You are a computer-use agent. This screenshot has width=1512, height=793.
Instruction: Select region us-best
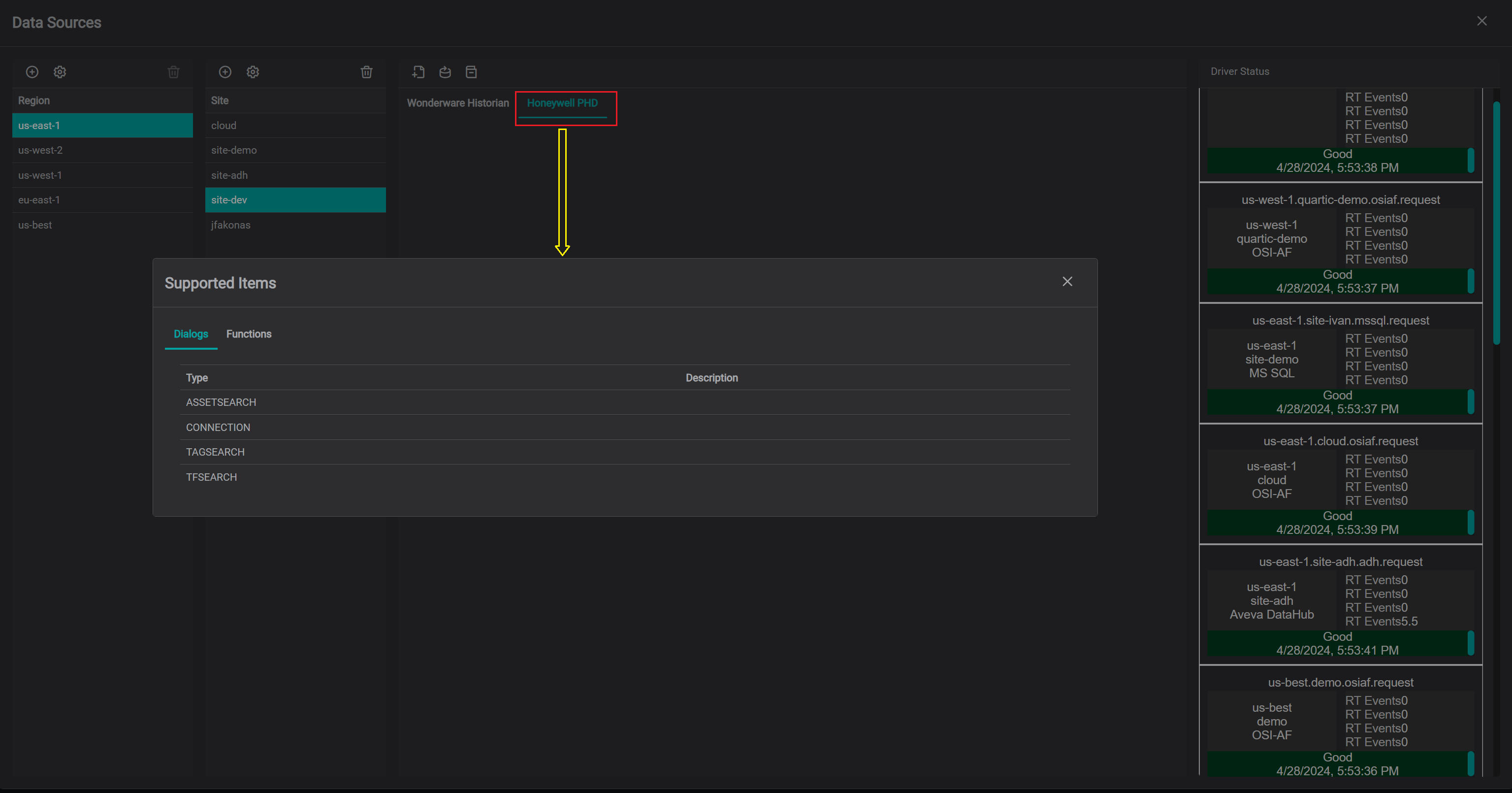click(x=103, y=225)
